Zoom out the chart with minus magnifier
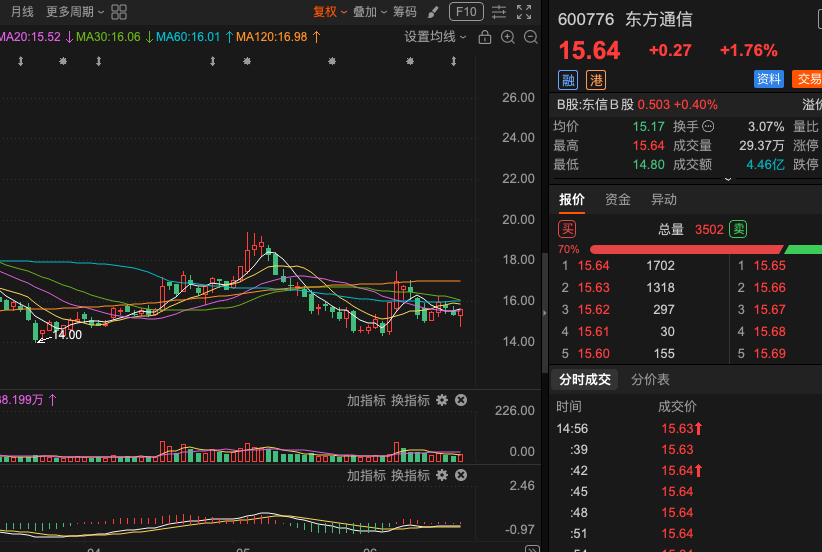Viewport: 822px width, 552px height. tap(531, 37)
